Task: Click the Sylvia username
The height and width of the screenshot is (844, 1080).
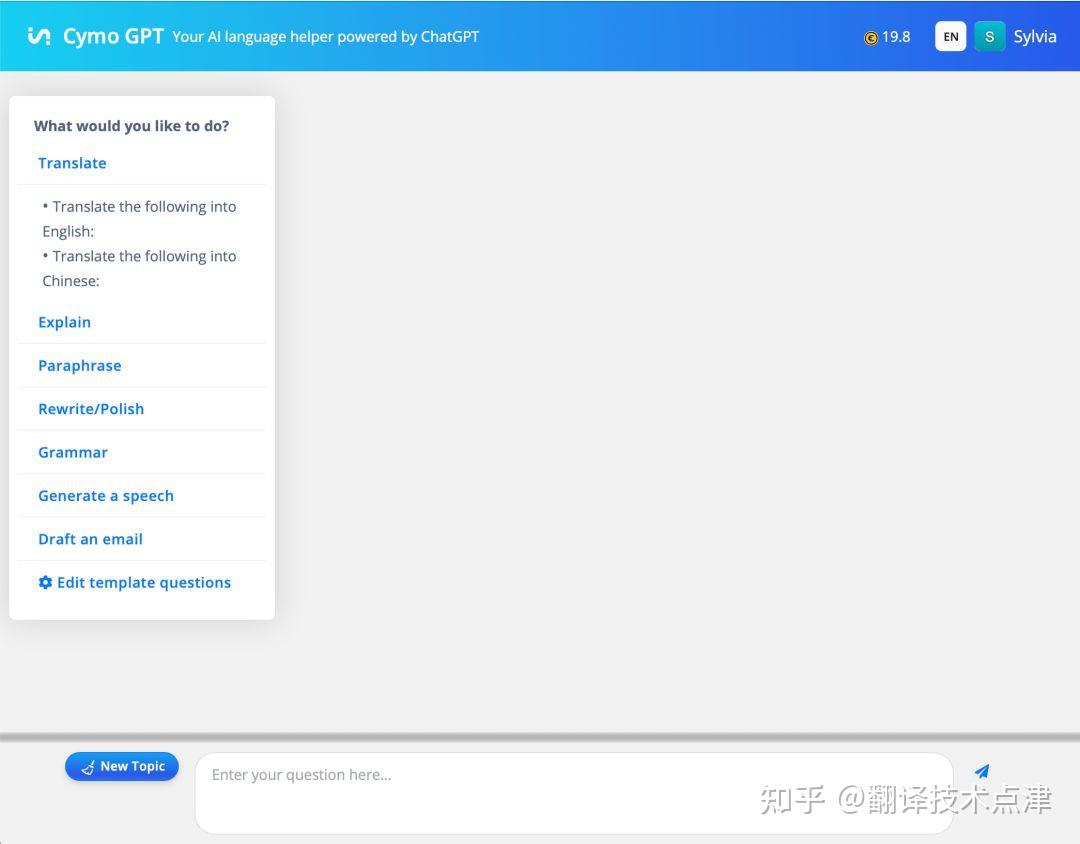Action: 1035,37
